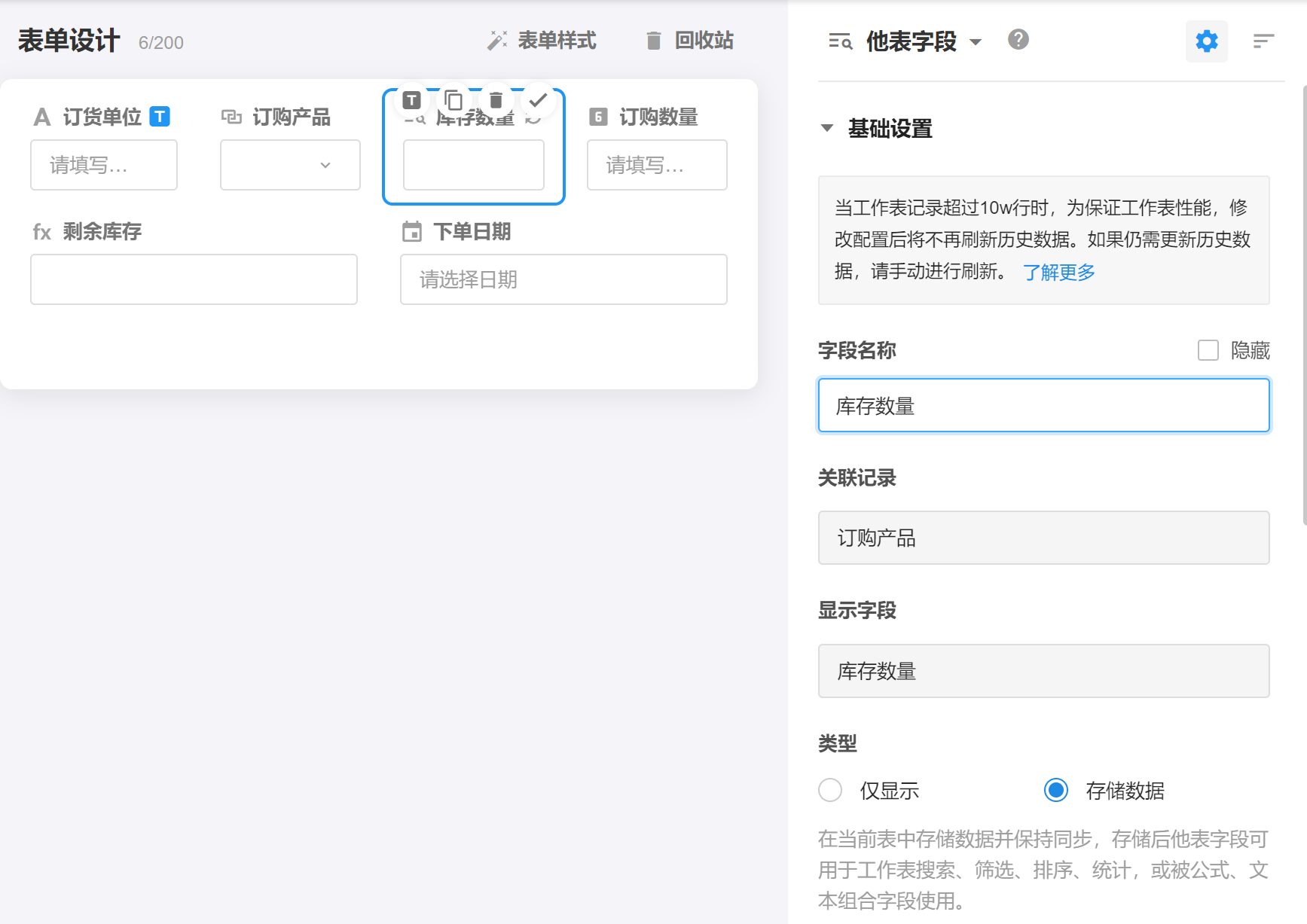Open the 了解更多 link
1307x924 pixels.
(1058, 272)
